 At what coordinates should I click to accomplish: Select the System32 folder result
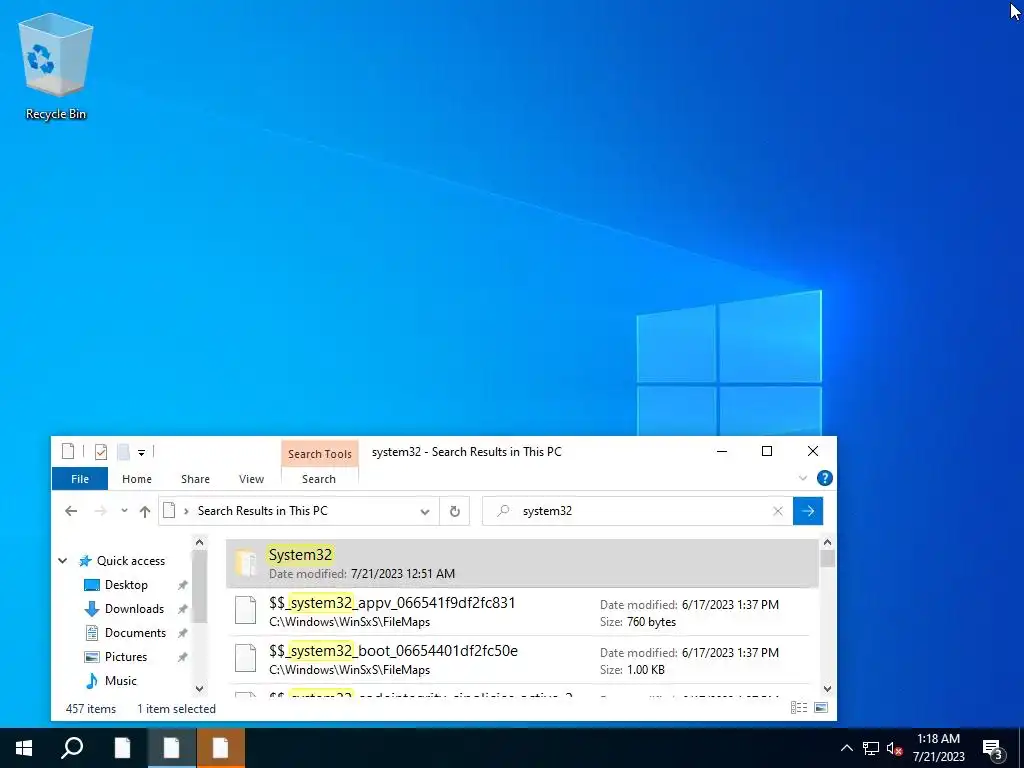click(x=521, y=563)
